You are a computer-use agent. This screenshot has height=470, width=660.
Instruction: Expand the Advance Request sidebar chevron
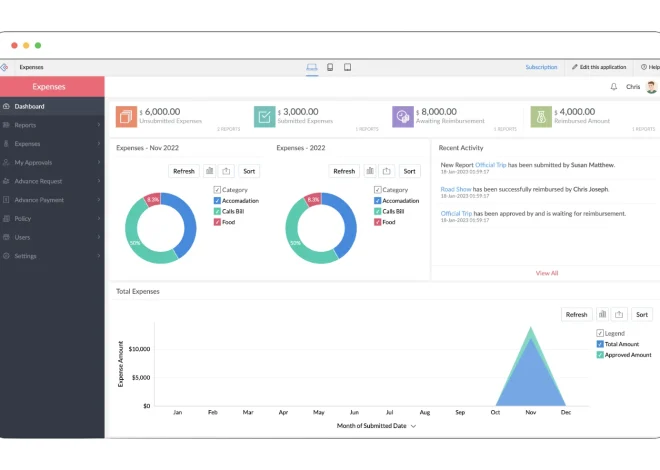pos(99,181)
